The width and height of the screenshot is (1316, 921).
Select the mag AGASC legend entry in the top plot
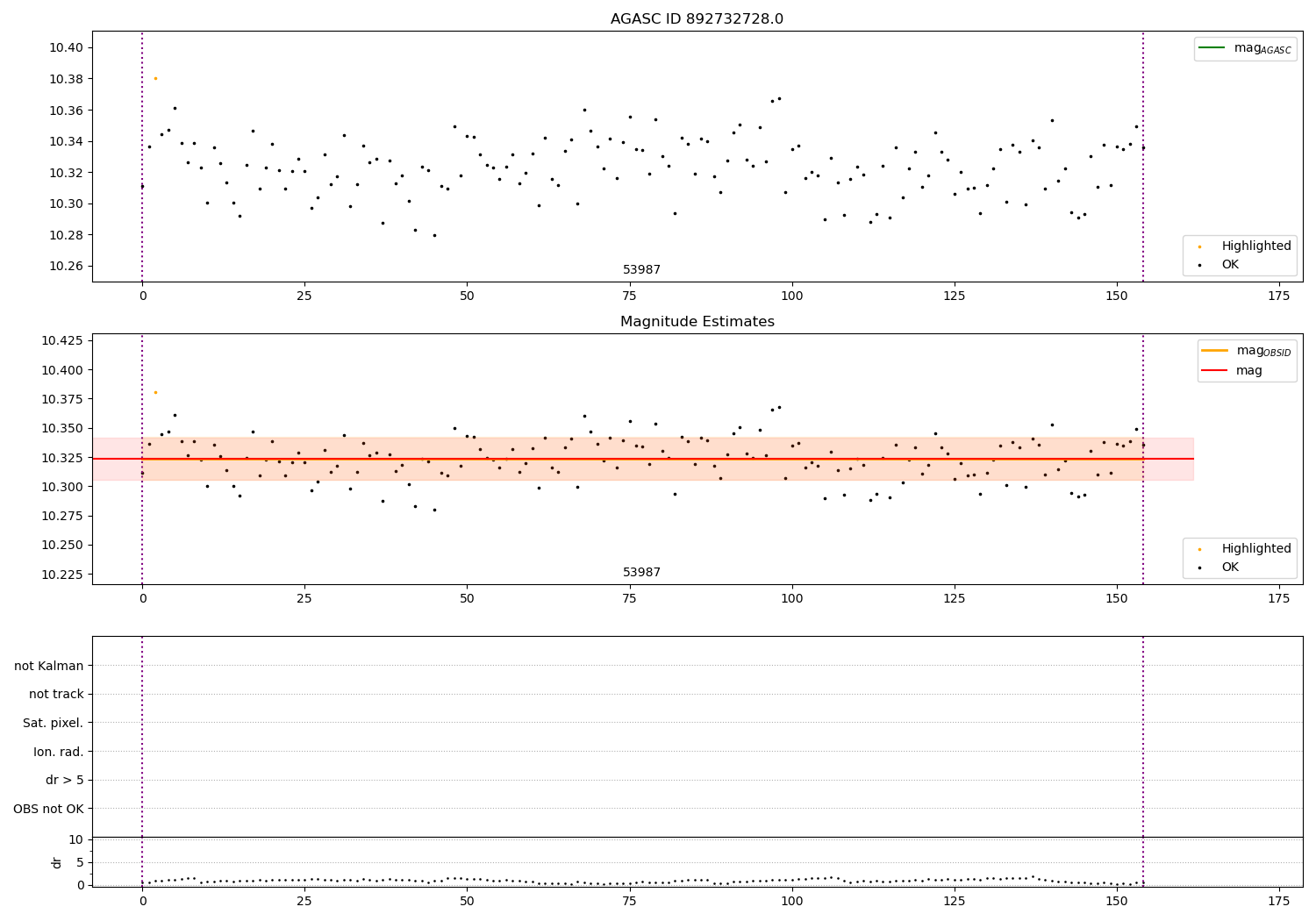click(x=1245, y=48)
